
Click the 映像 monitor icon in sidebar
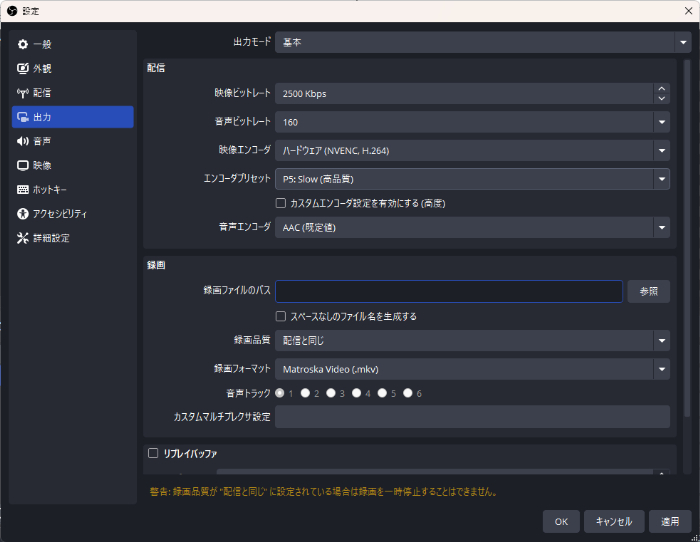pos(23,165)
